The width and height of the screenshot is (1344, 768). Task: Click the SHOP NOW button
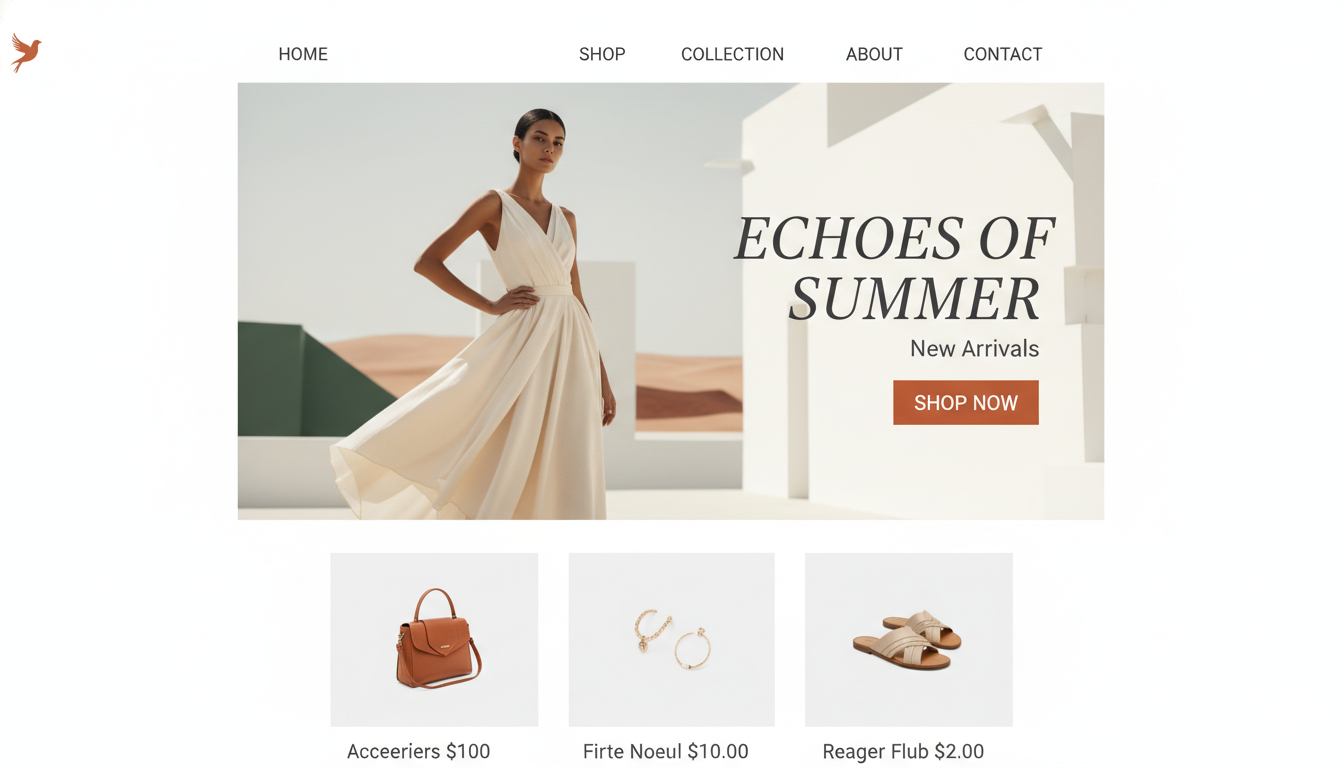click(966, 402)
